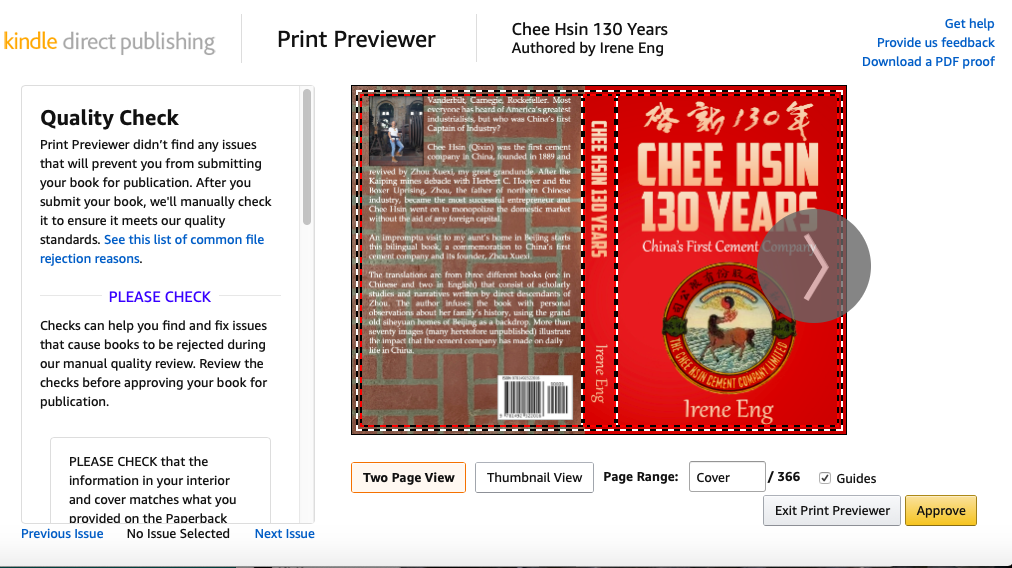Click Exit Print Previewer button

[832, 511]
